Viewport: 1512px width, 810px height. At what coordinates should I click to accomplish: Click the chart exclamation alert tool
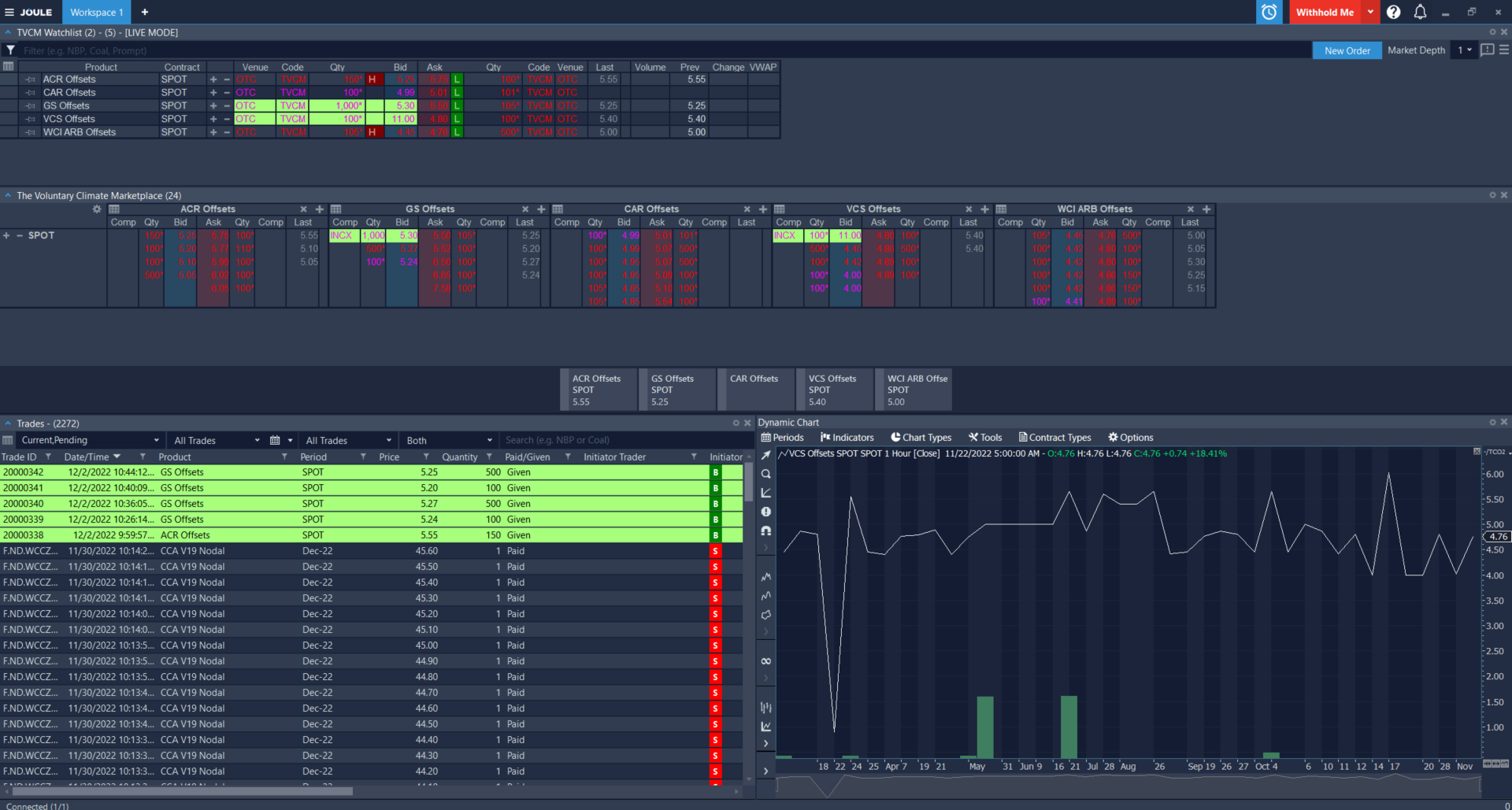(x=765, y=512)
